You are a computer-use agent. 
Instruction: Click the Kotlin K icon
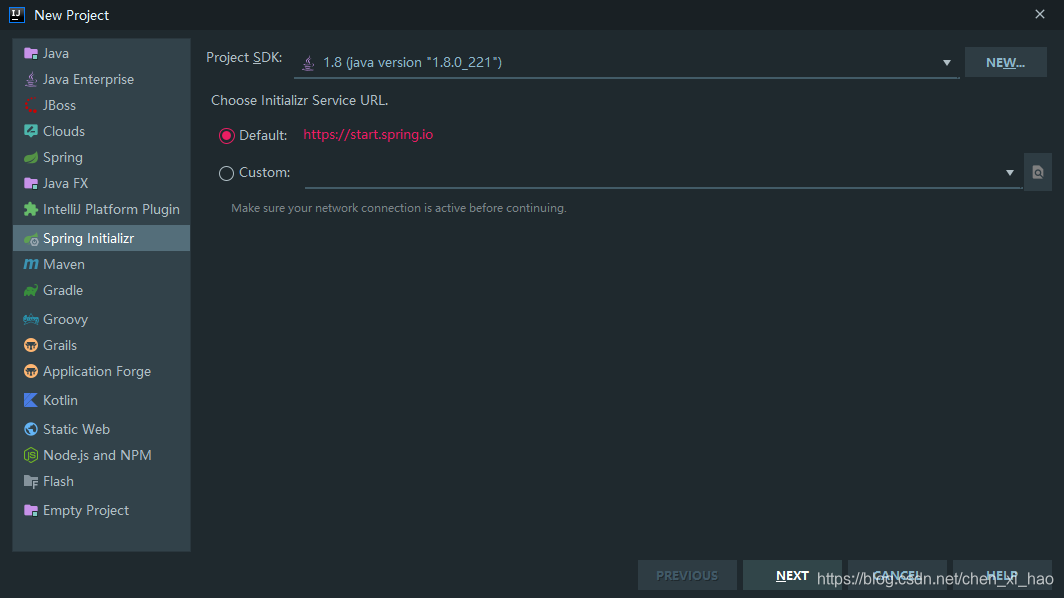(x=31, y=400)
